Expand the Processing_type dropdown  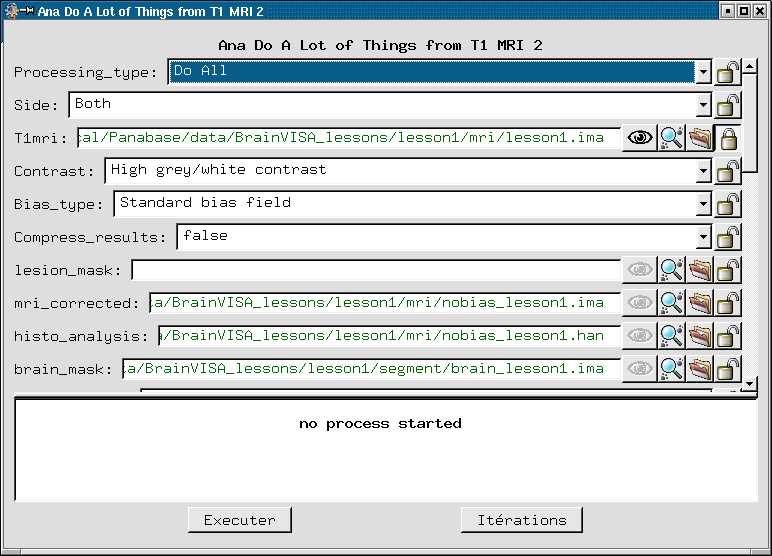(703, 72)
